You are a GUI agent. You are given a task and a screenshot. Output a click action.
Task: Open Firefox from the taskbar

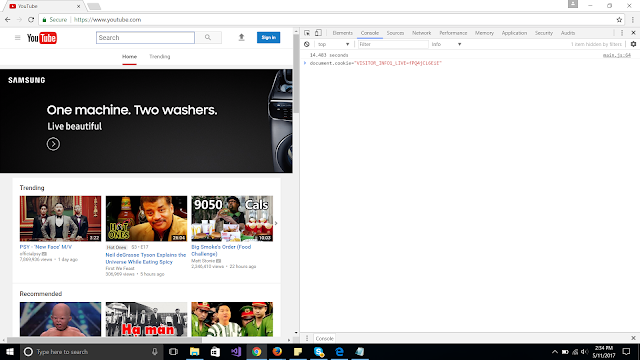click(x=277, y=352)
